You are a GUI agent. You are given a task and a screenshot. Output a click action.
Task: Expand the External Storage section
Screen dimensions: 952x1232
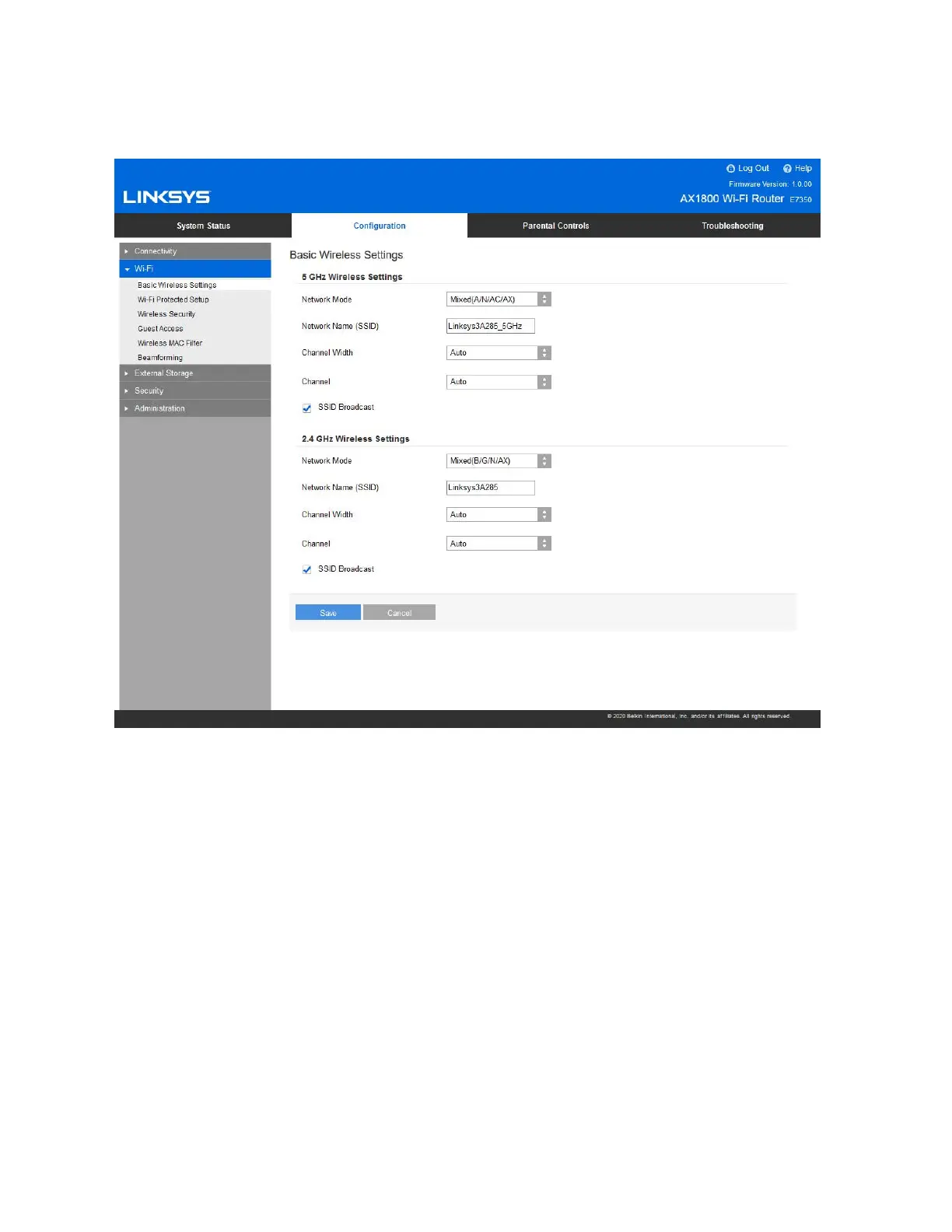coord(195,373)
